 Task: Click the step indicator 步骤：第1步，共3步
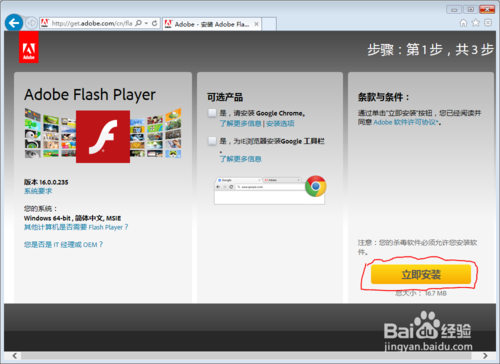pos(430,50)
